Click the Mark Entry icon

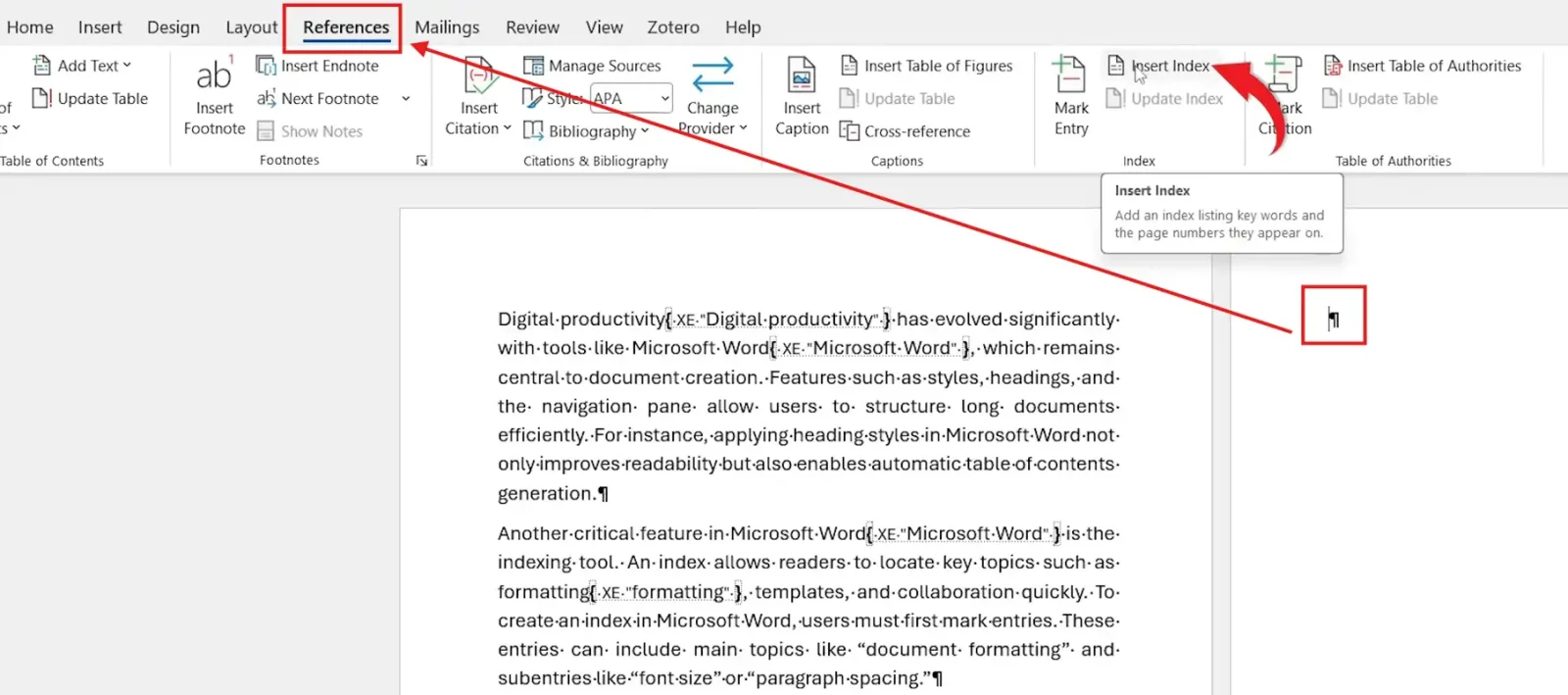click(x=1070, y=74)
